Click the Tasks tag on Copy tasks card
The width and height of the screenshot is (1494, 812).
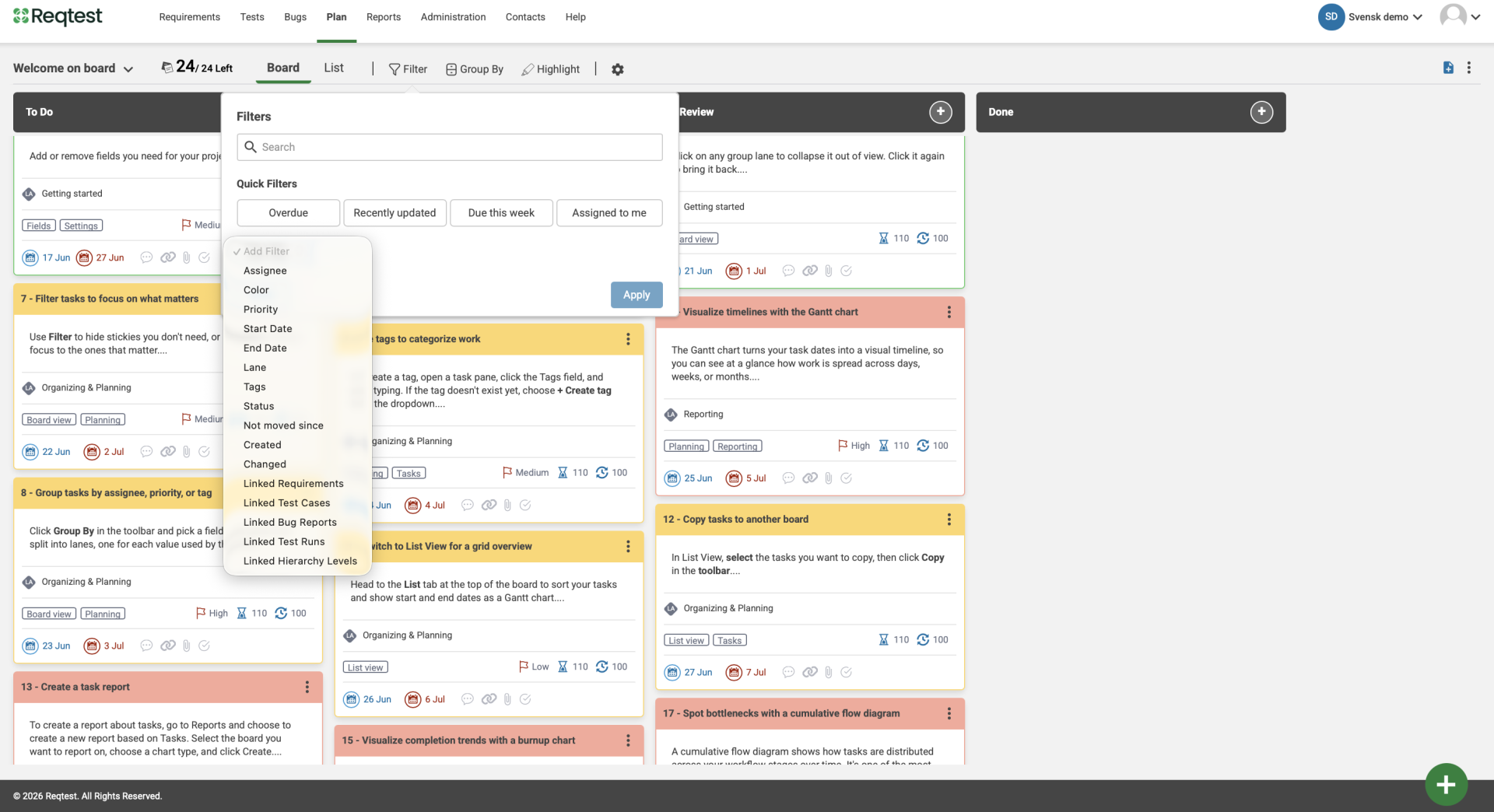(729, 641)
